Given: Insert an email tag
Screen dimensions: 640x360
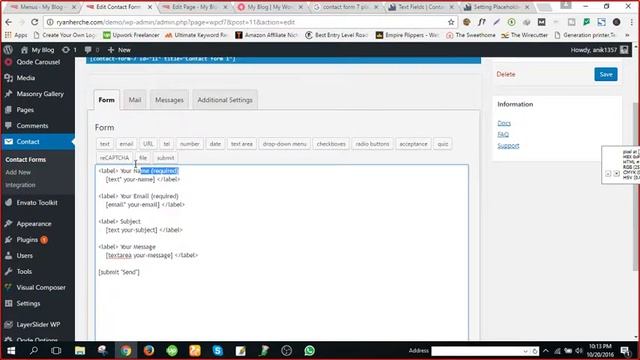Looking at the screenshot, I should pos(126,144).
